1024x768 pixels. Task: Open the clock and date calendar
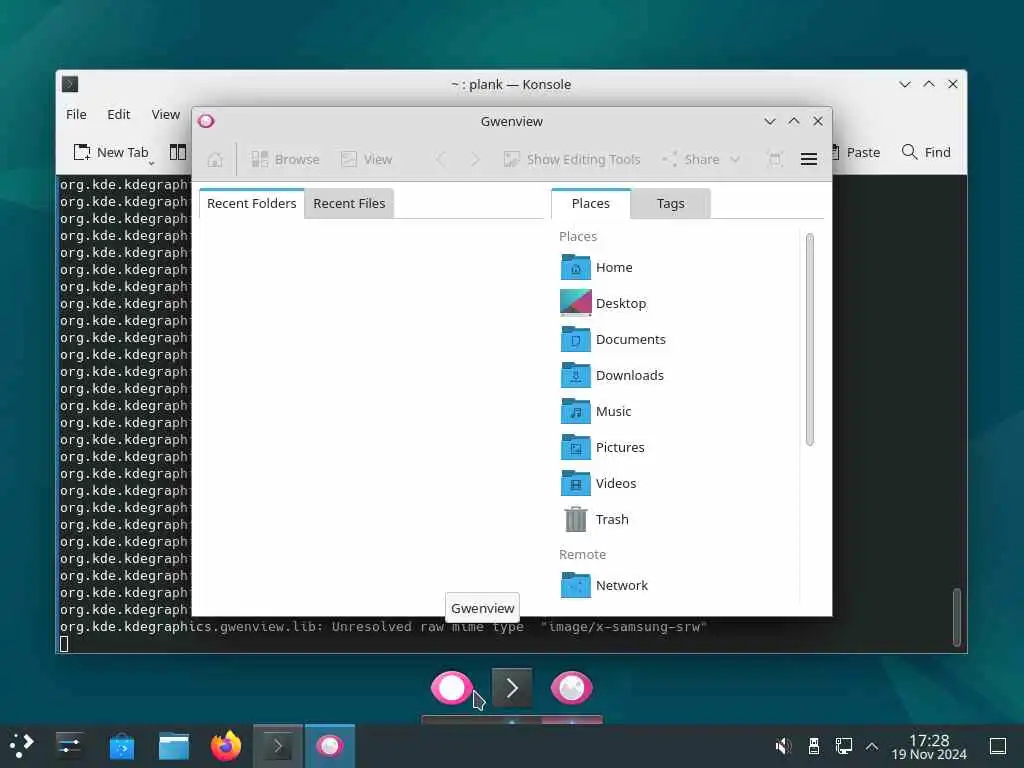(929, 746)
